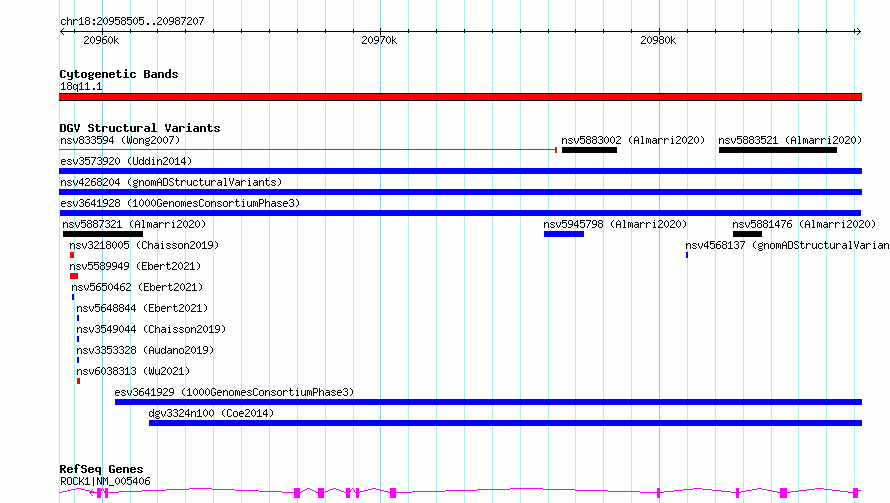Click the 18q11.1 band label
The image size is (890, 503).
click(81, 86)
